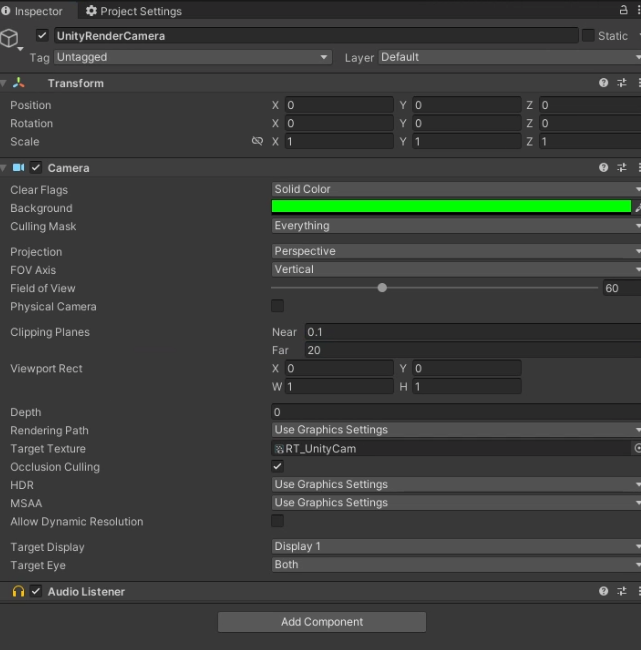Click the Viewport Rect H field
Image resolution: width=641 pixels, height=650 pixels.
point(467,386)
